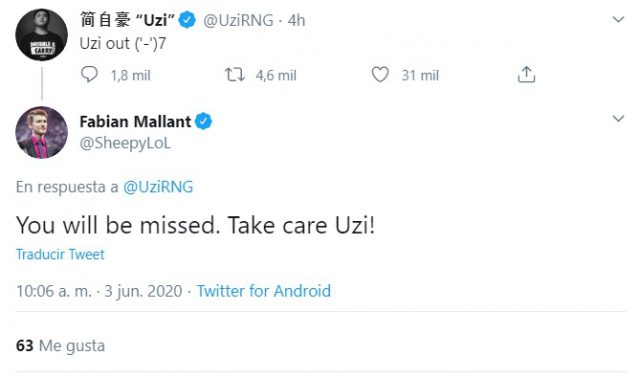This screenshot has height=377, width=640.
Task: Click the 10:06 a. m. 3 jun. 2020 timestamp
Action: (99, 291)
